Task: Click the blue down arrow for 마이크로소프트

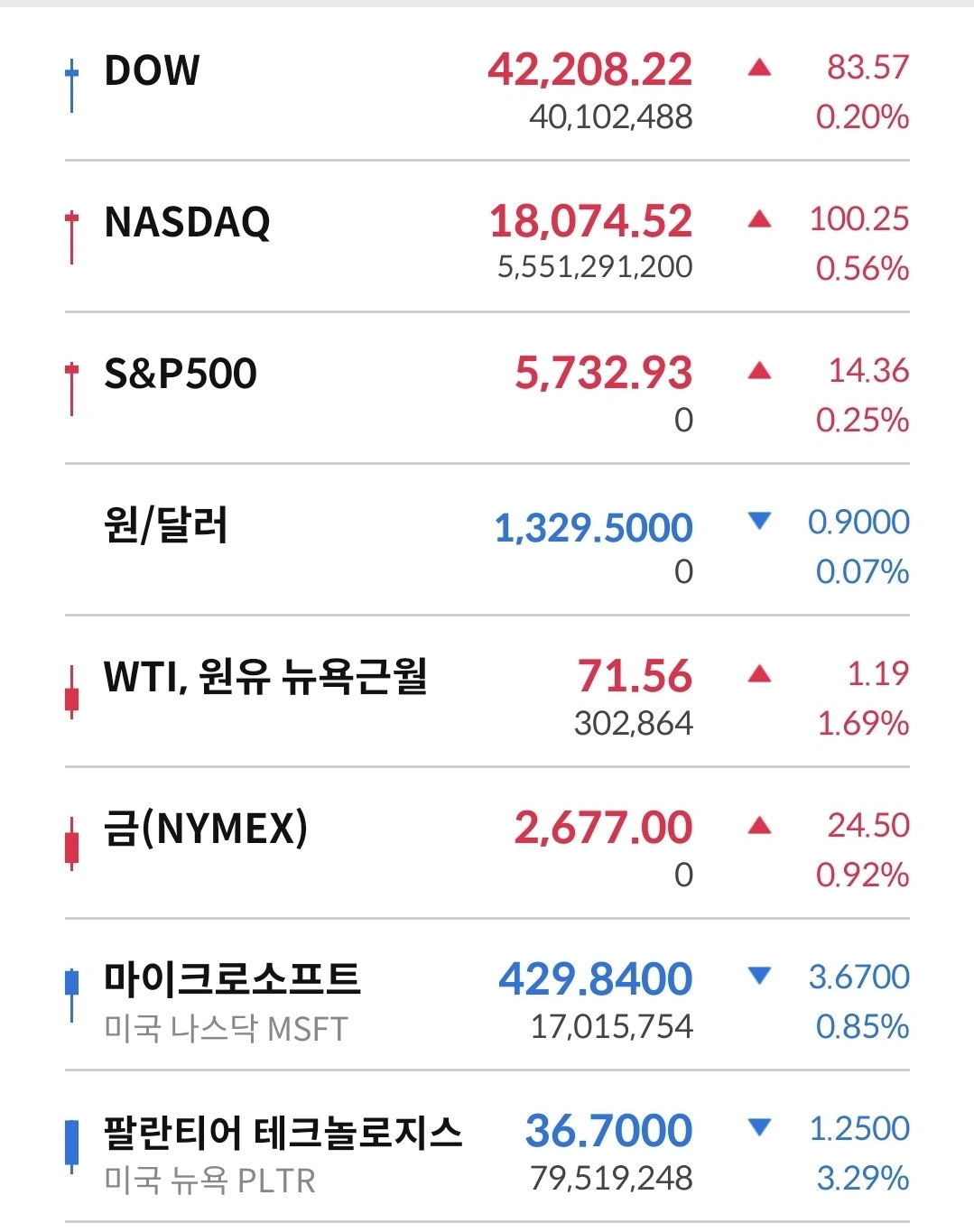Action: [x=759, y=976]
